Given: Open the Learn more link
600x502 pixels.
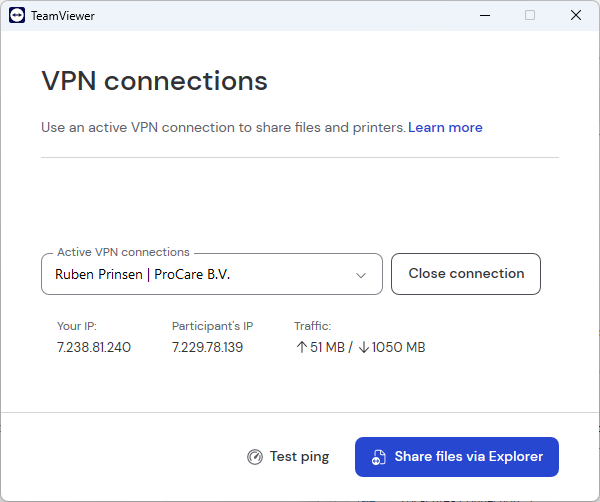Looking at the screenshot, I should point(445,128).
